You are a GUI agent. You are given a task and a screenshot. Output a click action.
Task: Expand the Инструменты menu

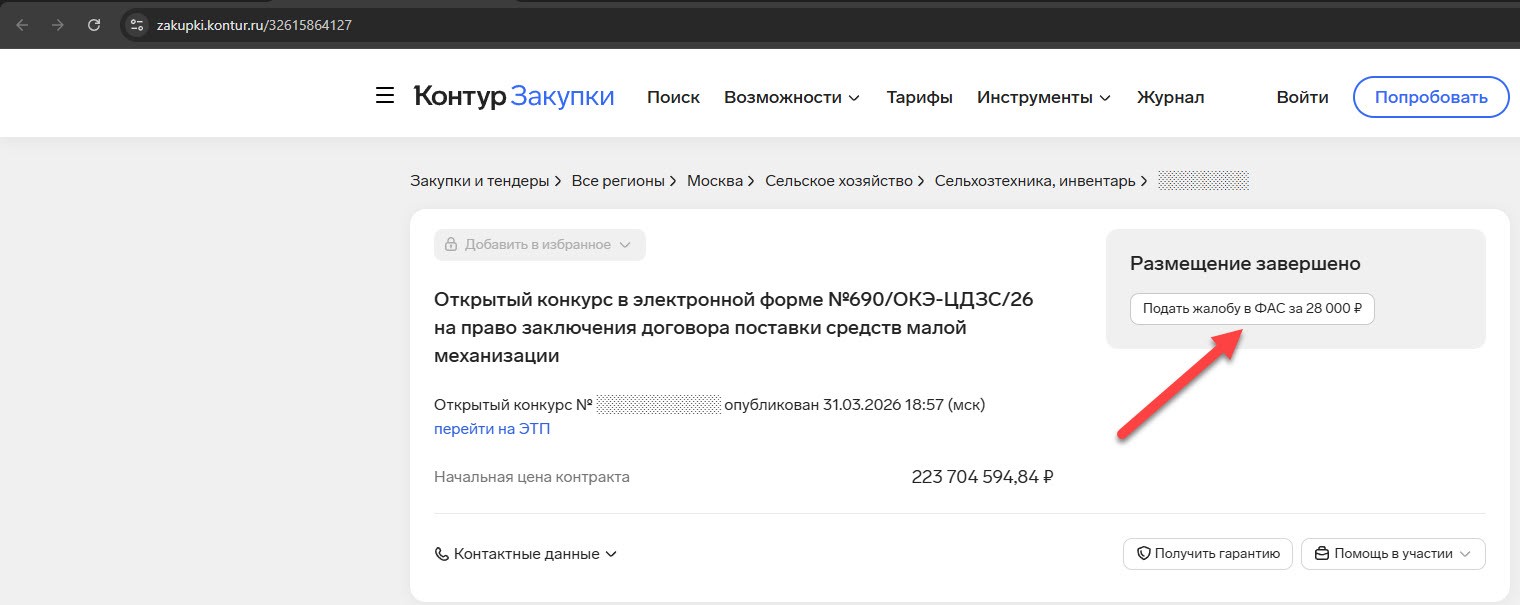pyautogui.click(x=1044, y=97)
